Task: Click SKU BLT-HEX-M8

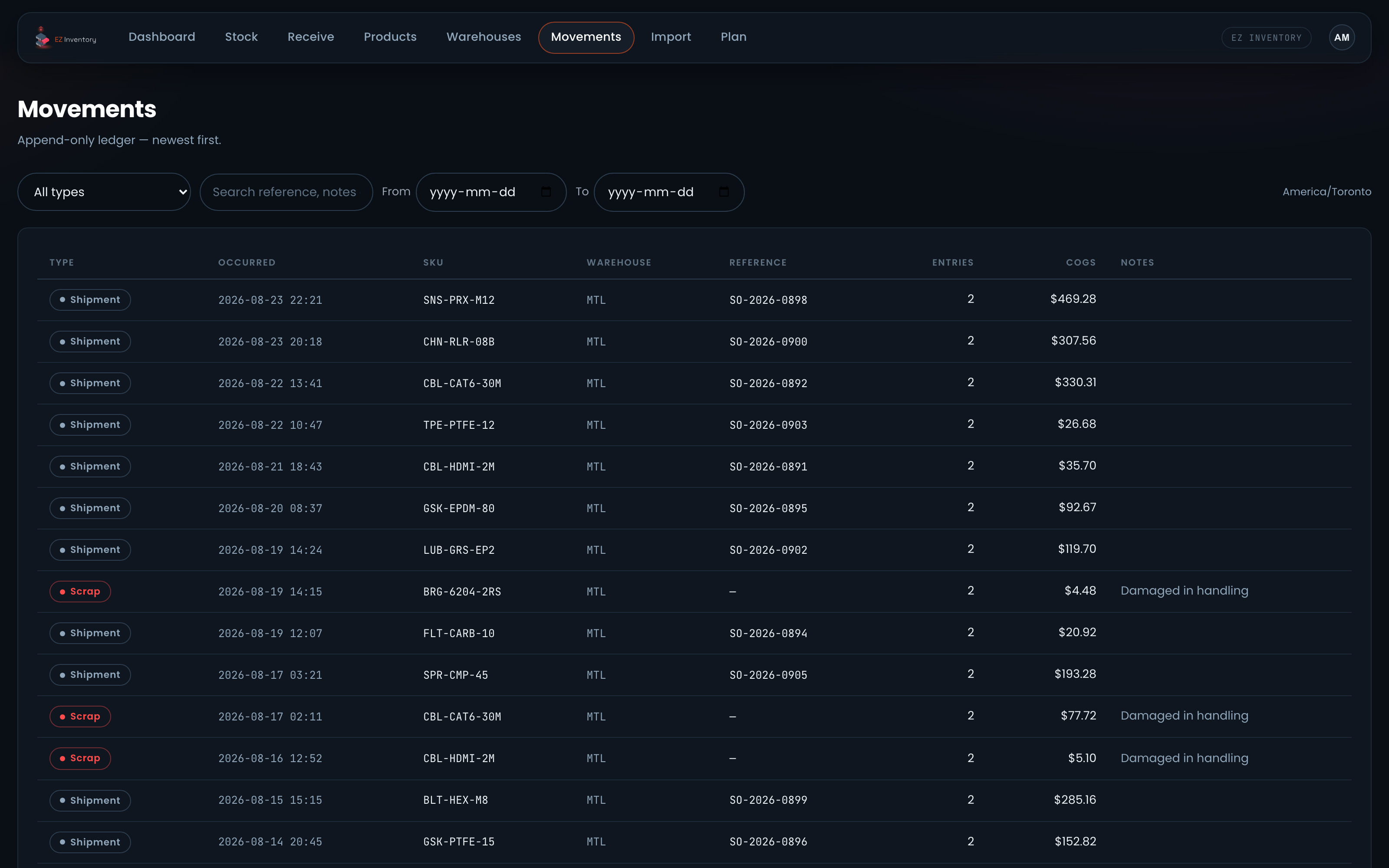Action: [x=455, y=800]
